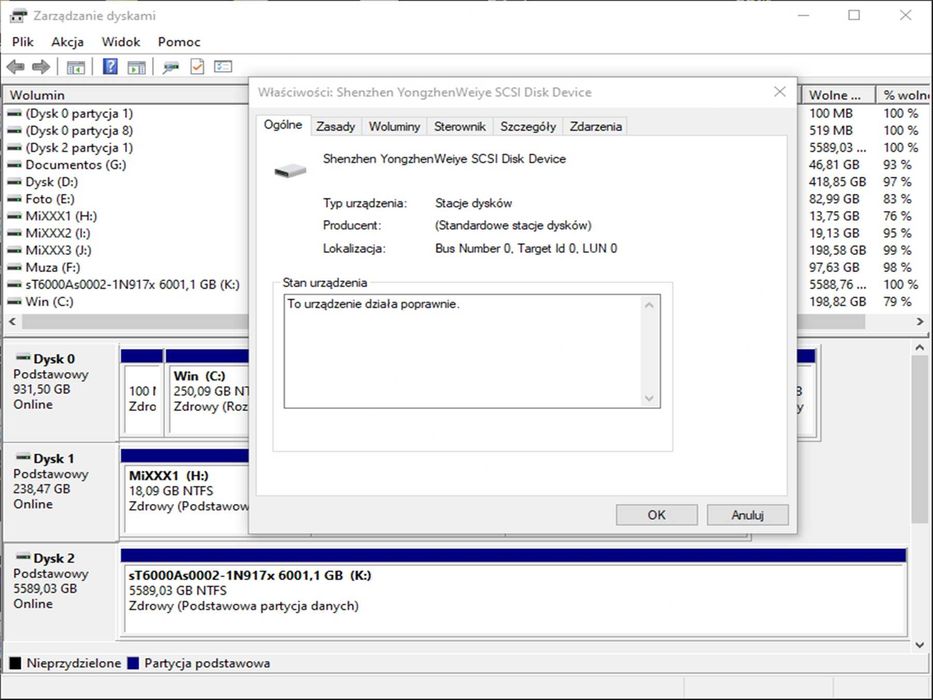Screen dimensions: 933x700
Task: Open the Widok menu
Action: tap(121, 42)
